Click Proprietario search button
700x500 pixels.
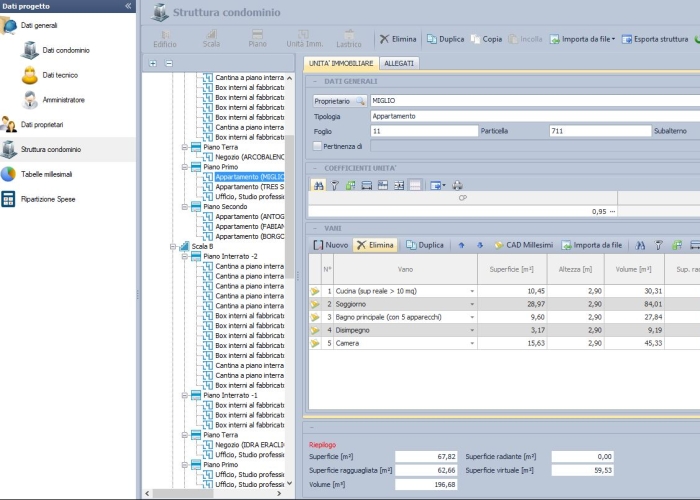coord(340,101)
